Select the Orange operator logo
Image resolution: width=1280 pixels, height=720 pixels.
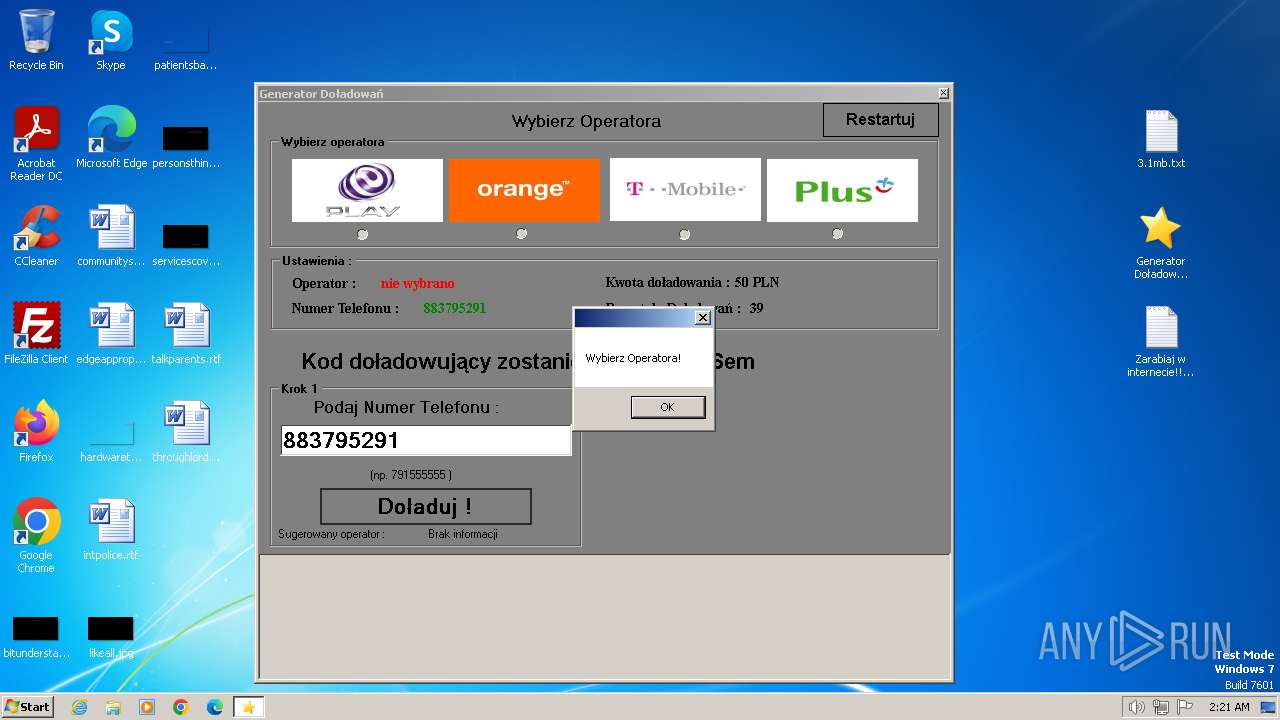coord(524,190)
